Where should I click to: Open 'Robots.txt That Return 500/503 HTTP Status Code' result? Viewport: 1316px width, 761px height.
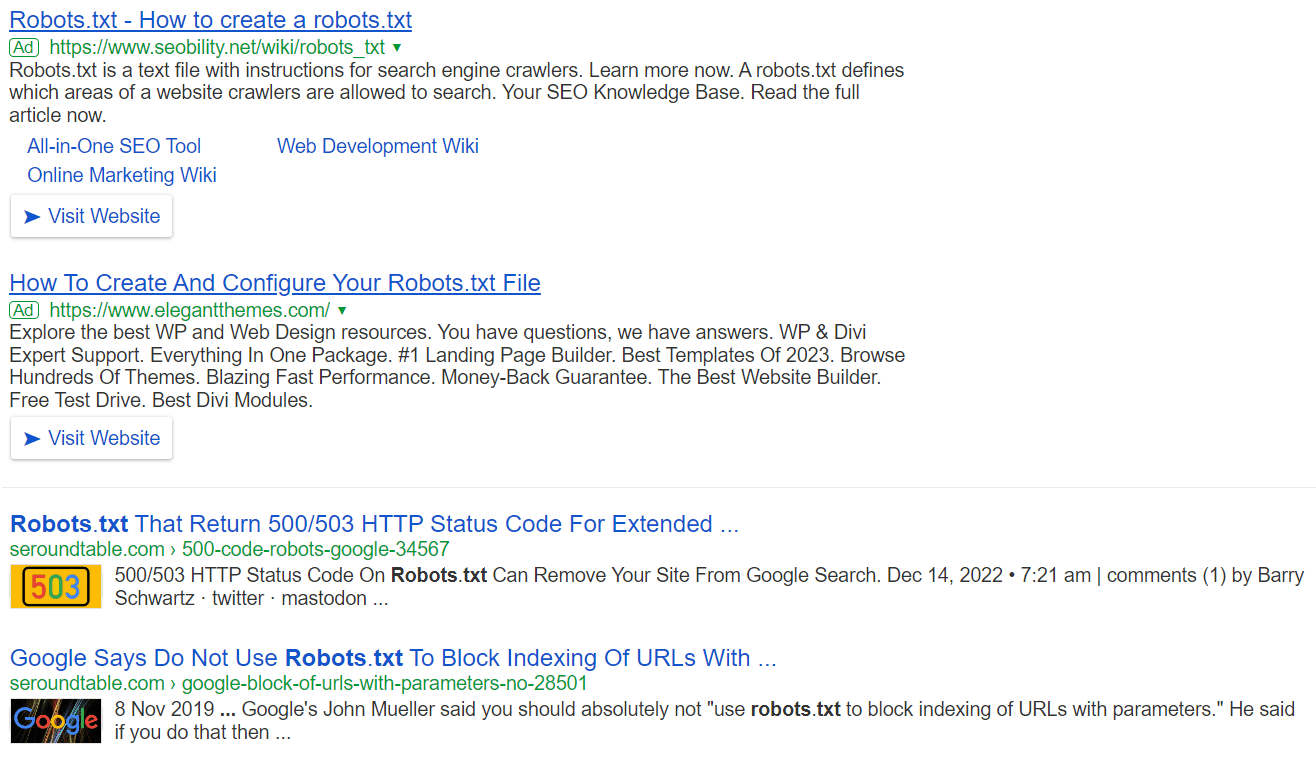click(x=374, y=524)
